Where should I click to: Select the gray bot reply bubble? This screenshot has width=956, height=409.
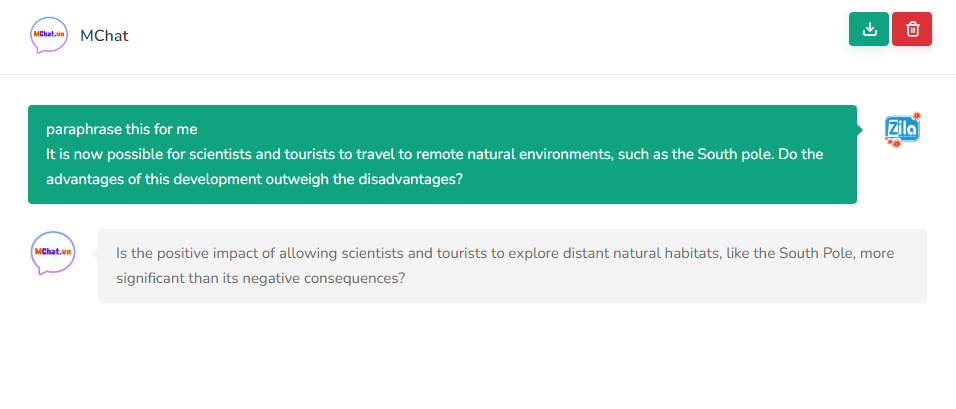[512, 266]
